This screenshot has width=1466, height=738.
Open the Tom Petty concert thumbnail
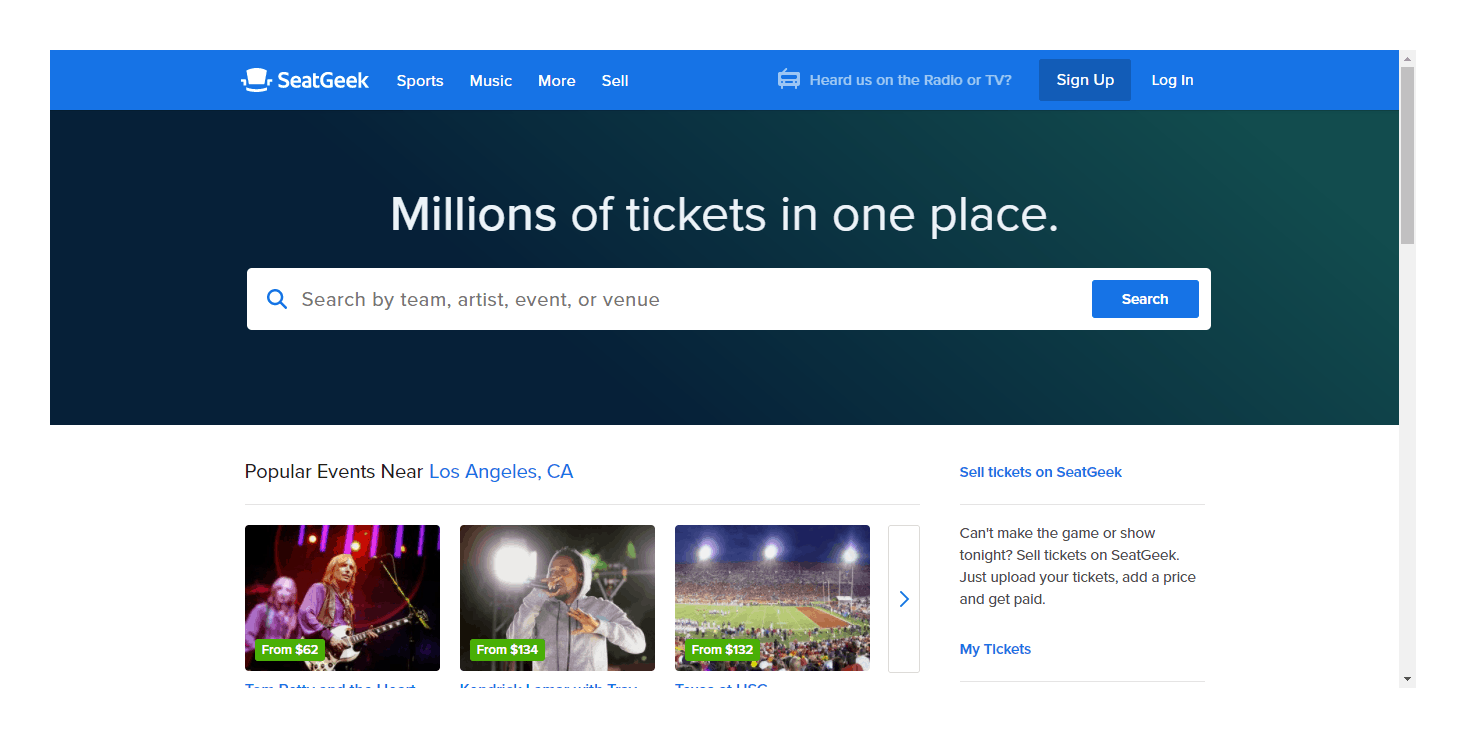point(342,598)
